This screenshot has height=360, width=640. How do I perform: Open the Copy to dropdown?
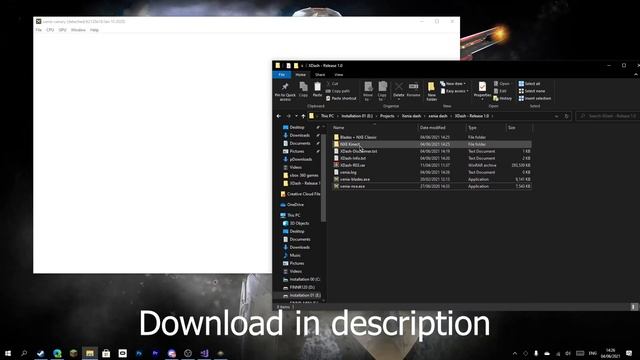[x=382, y=91]
